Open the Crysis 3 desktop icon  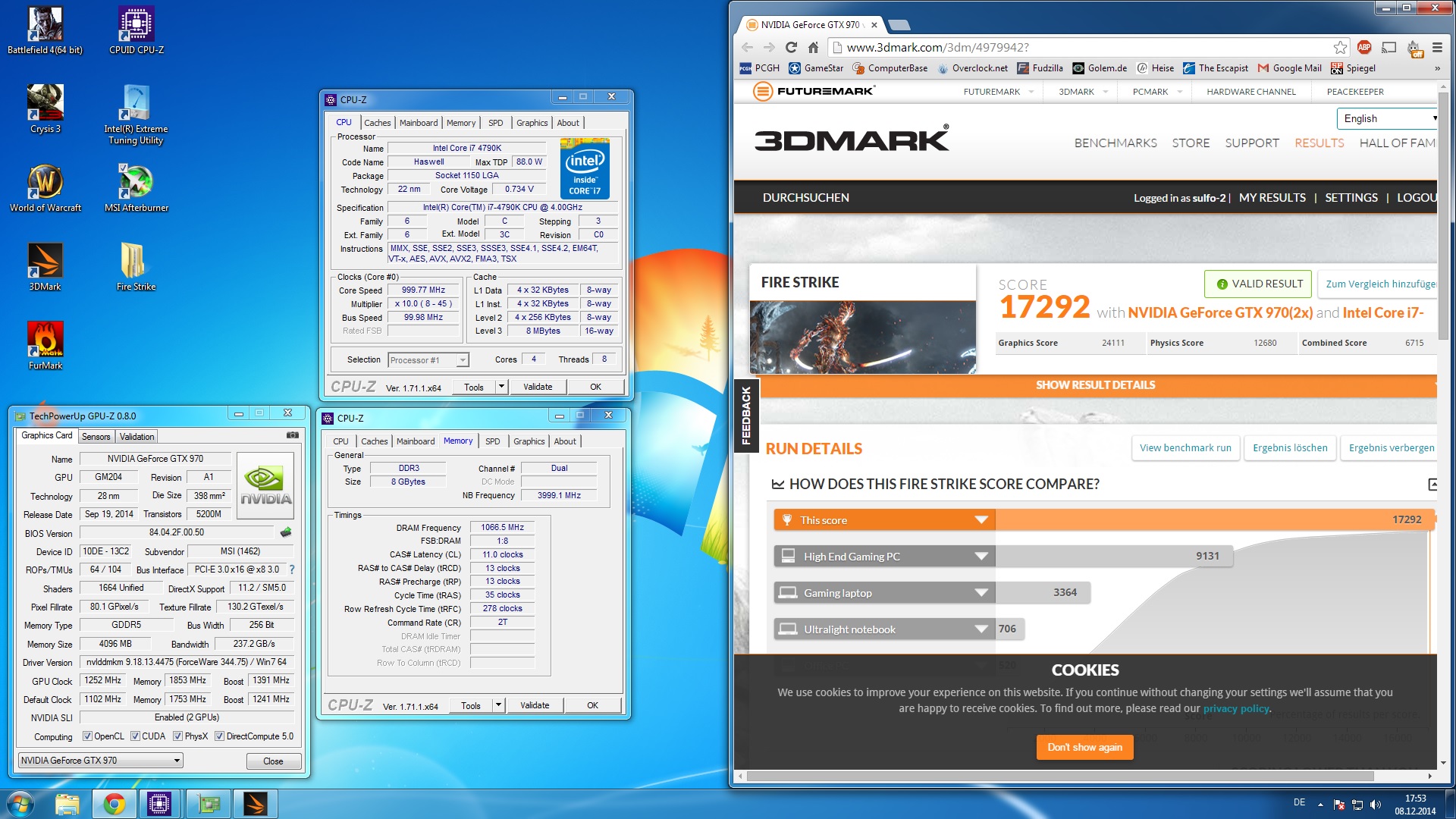45,109
